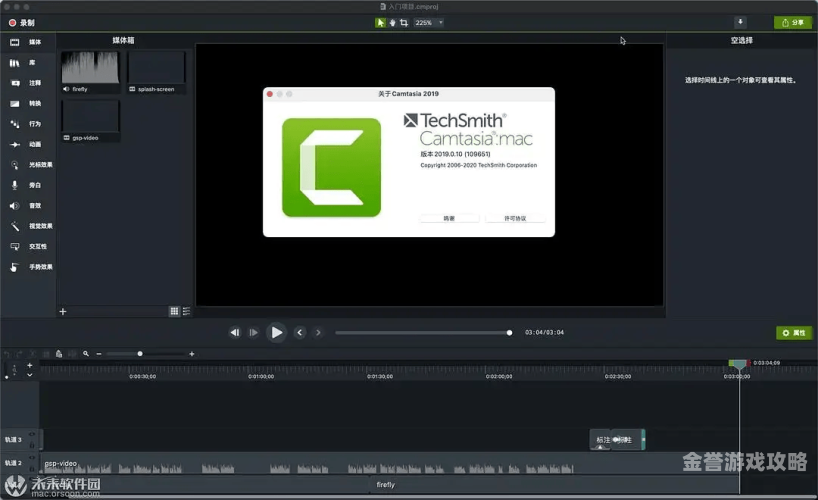Click the right chevron next marker button
The height and width of the screenshot is (500, 818).
318,332
